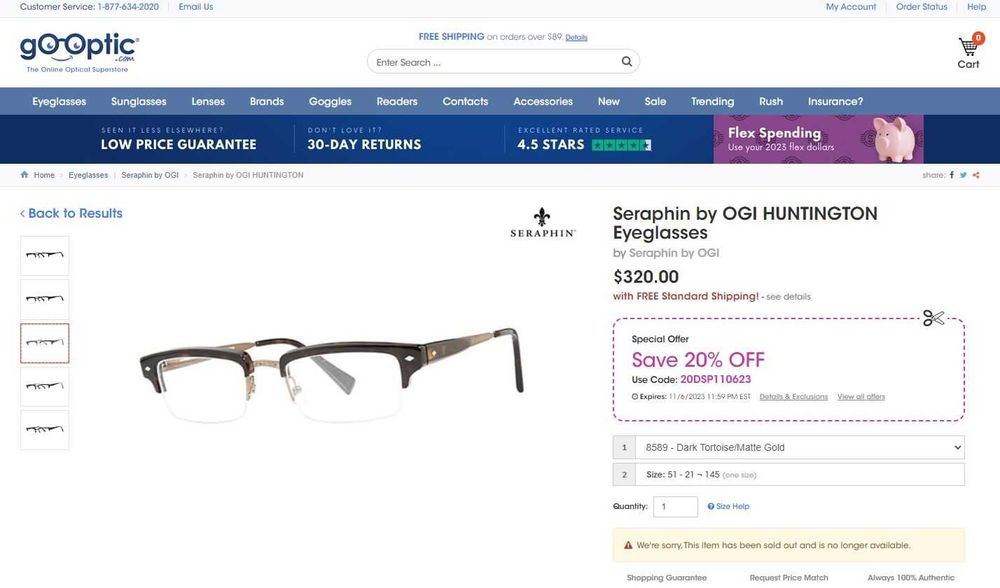Click the Seraphin brand logo
1000x588 pixels.
pyautogui.click(x=543, y=223)
